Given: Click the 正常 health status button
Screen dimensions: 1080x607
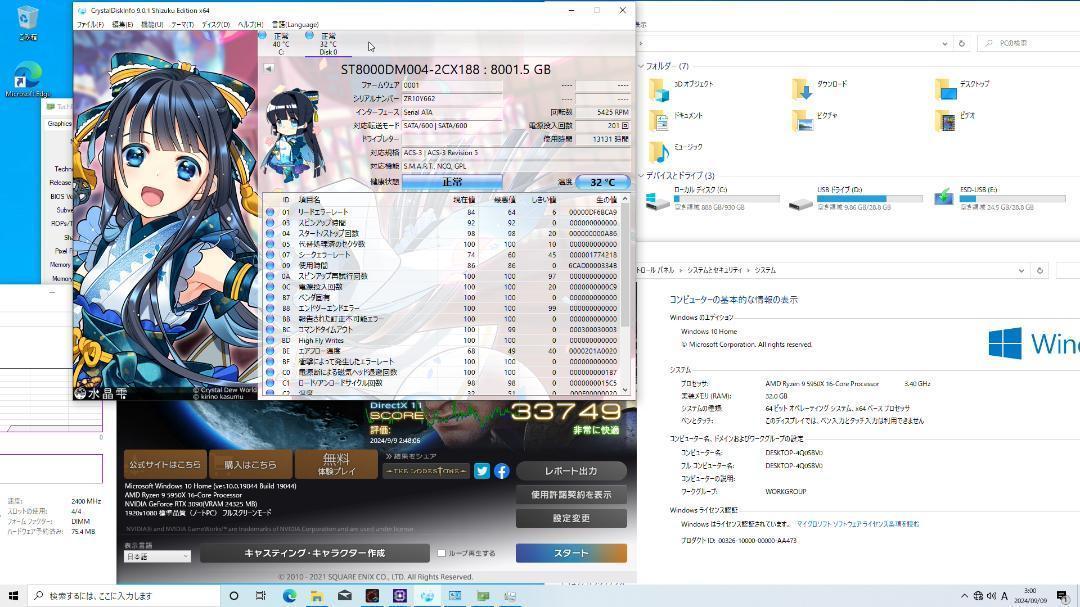Looking at the screenshot, I should click(x=452, y=182).
